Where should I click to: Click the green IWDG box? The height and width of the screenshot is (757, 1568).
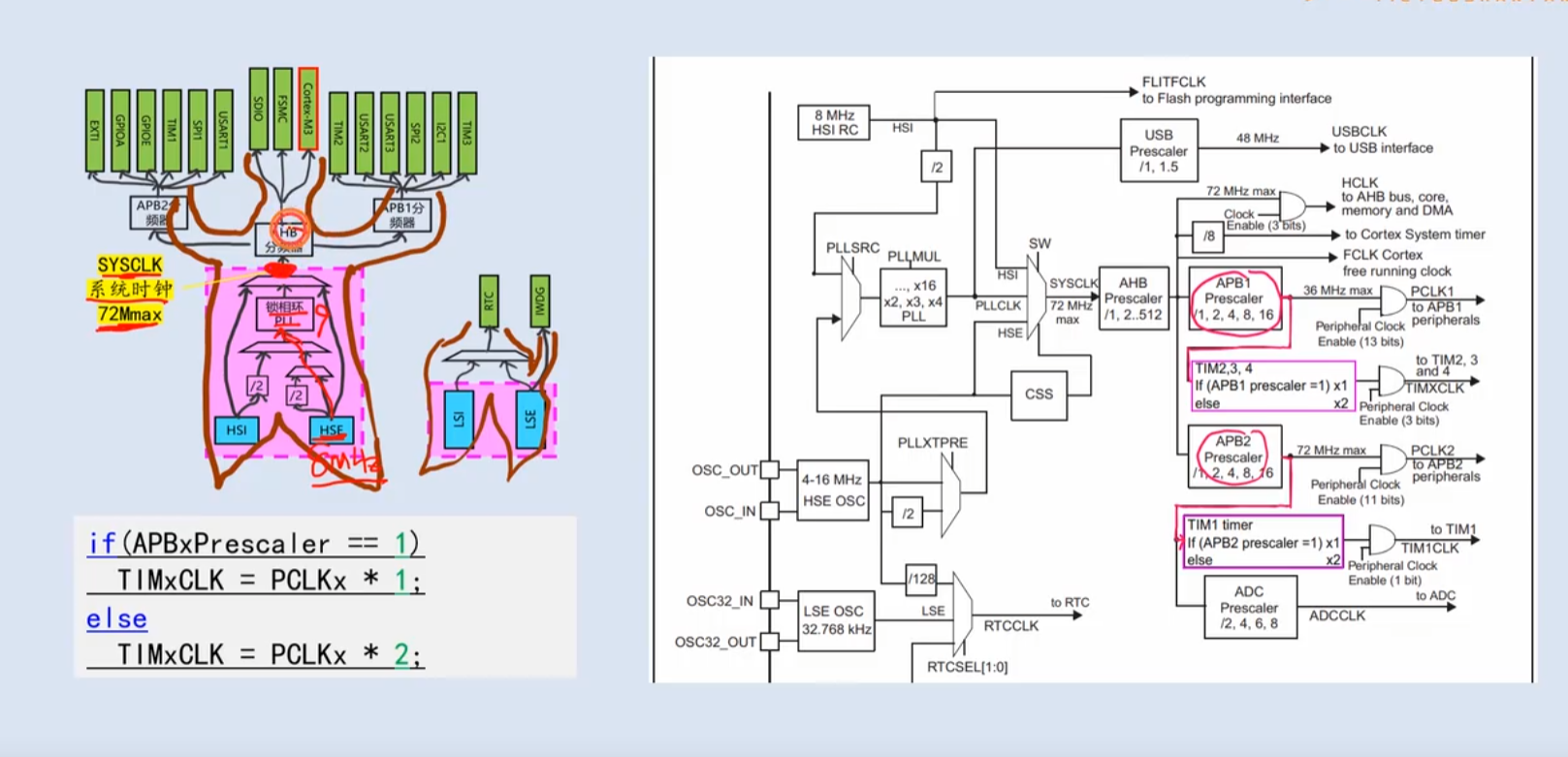pos(539,301)
